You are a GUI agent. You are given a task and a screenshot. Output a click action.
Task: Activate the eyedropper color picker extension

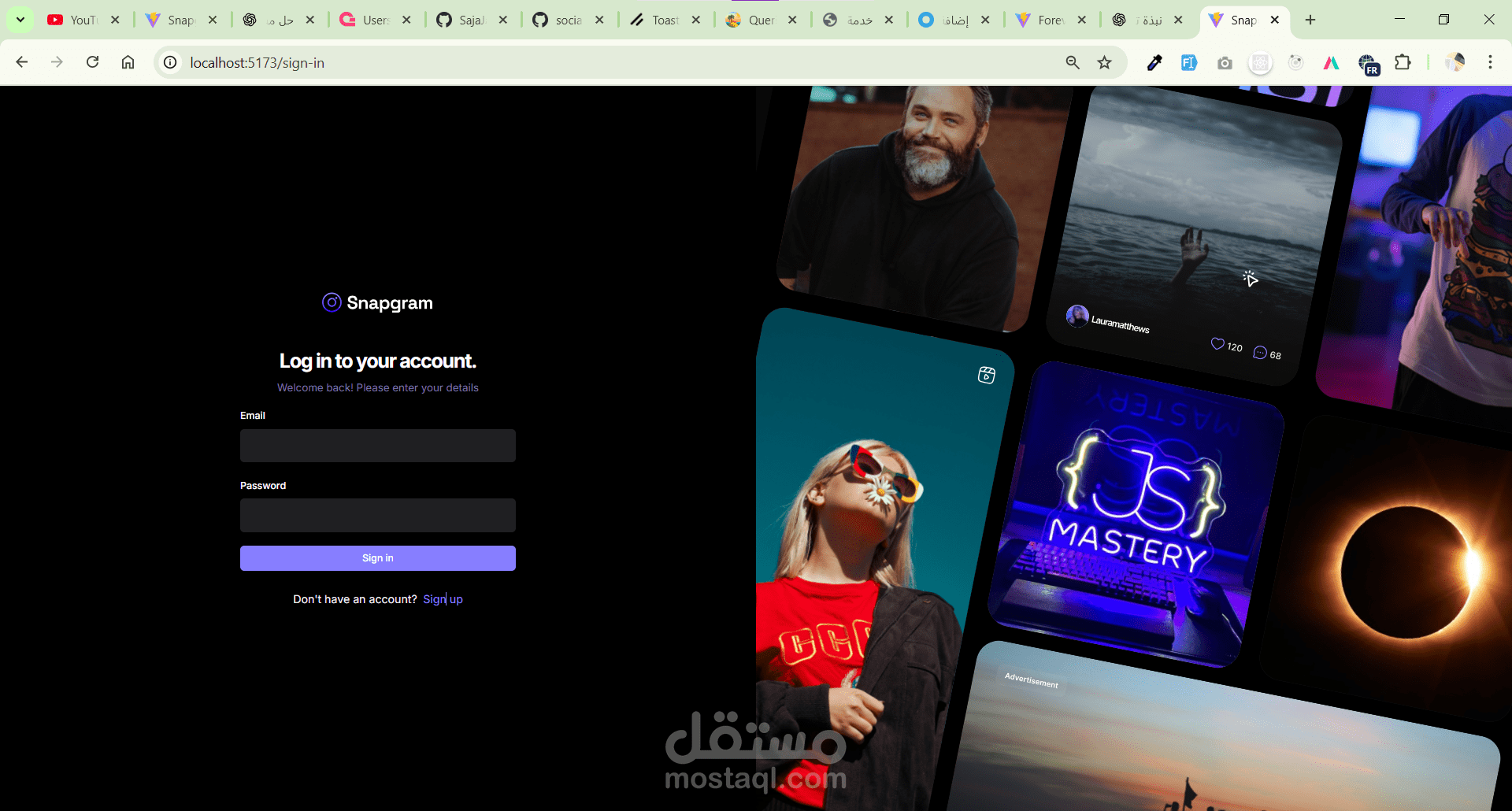pos(1154,62)
